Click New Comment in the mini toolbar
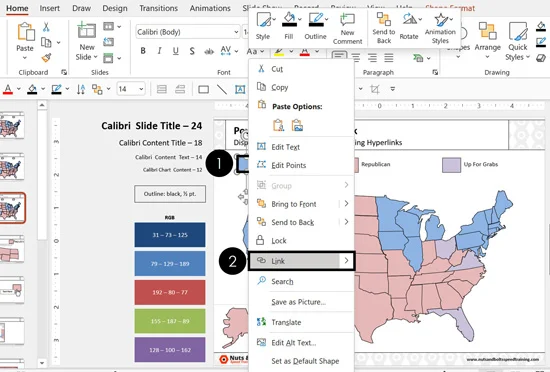550x372 pixels. [347, 29]
